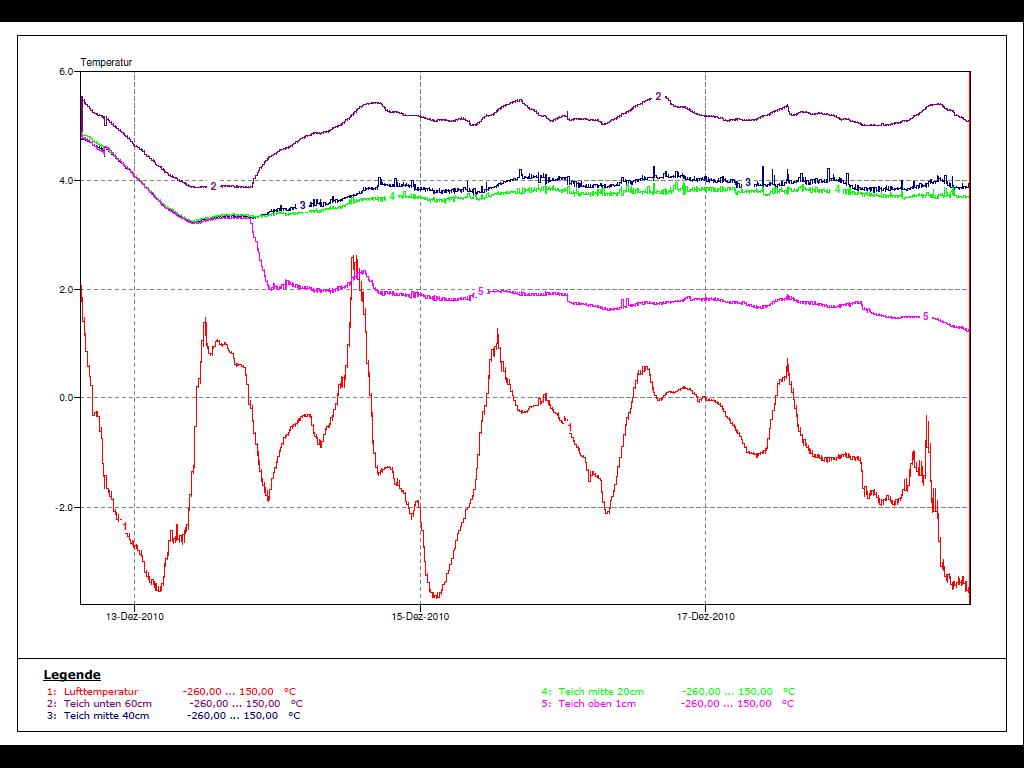Click the 15-Dez-2010 date label
The height and width of the screenshot is (768, 1024).
coord(420,617)
